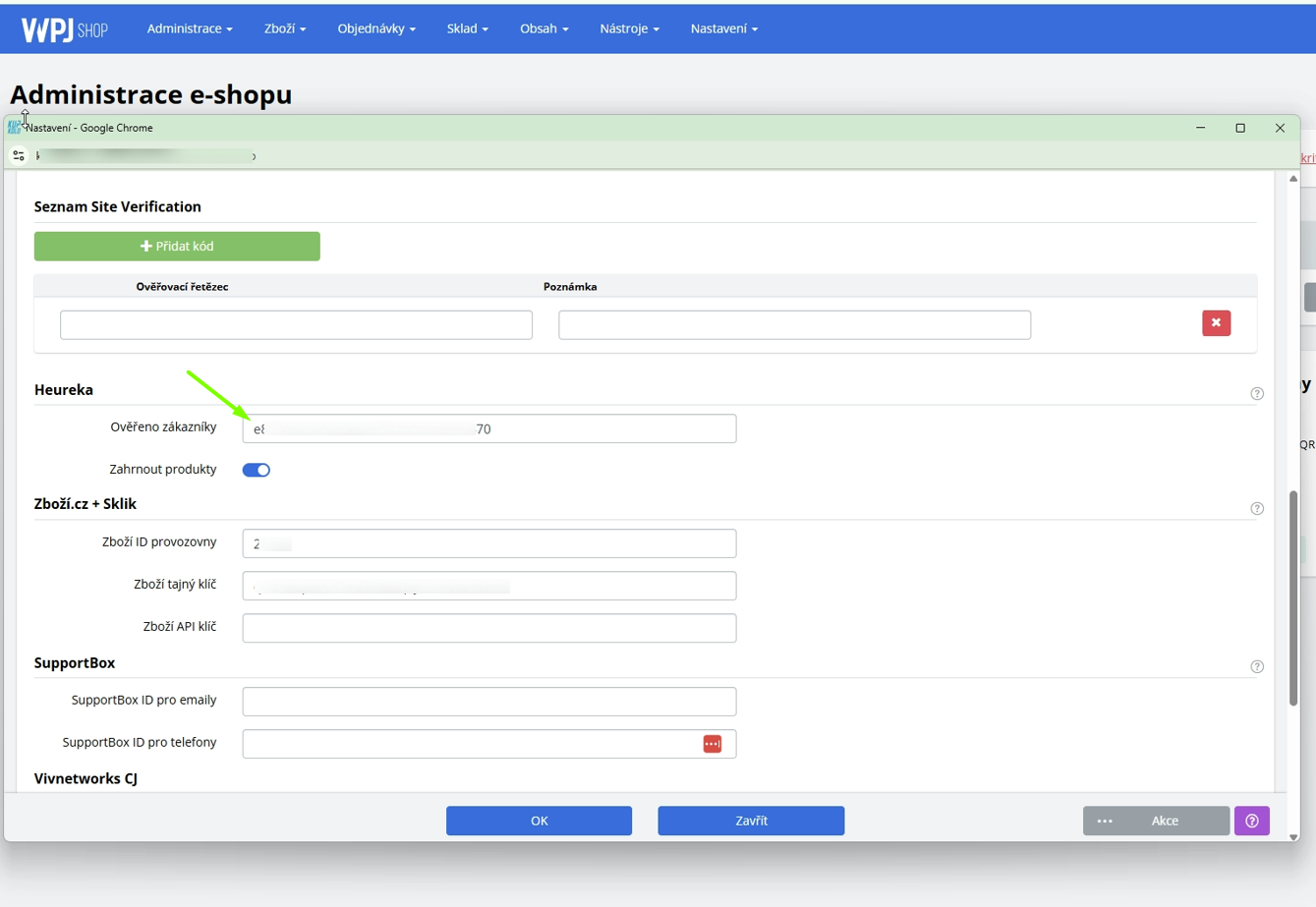Click the Zboží tajný klíč field
This screenshot has height=907, width=1316.
pos(489,586)
